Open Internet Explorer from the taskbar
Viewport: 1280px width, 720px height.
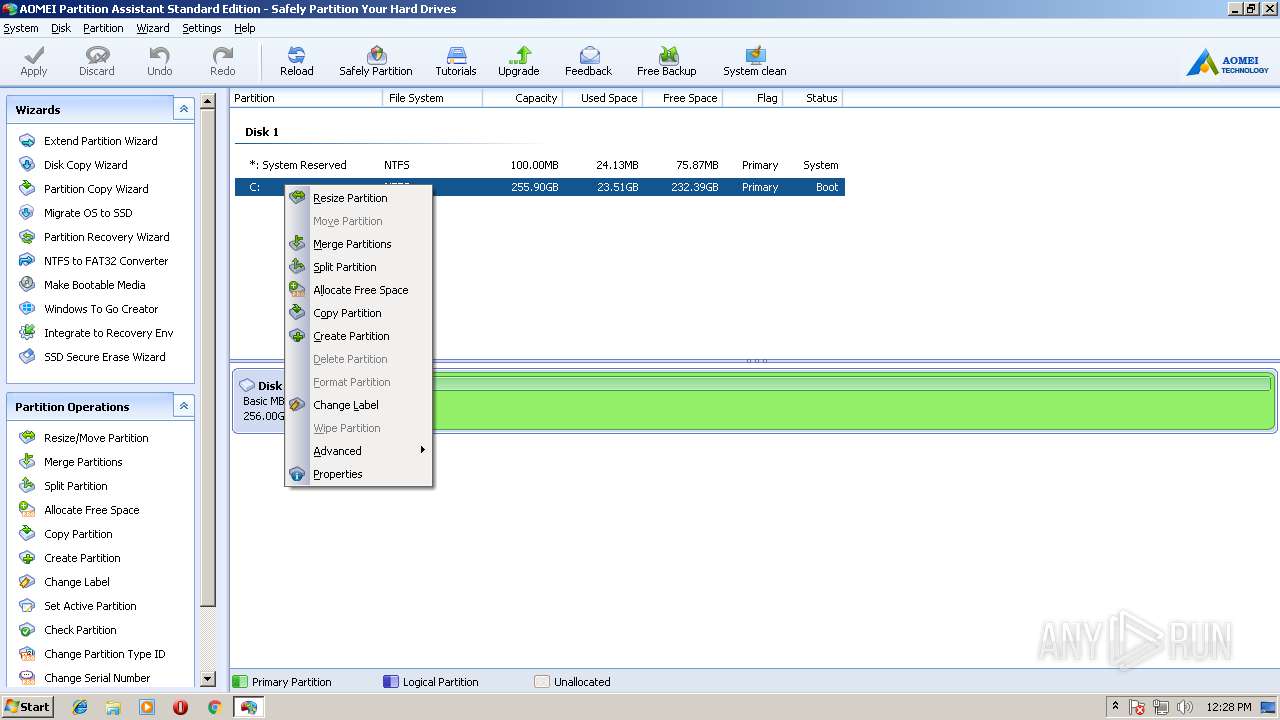point(80,707)
